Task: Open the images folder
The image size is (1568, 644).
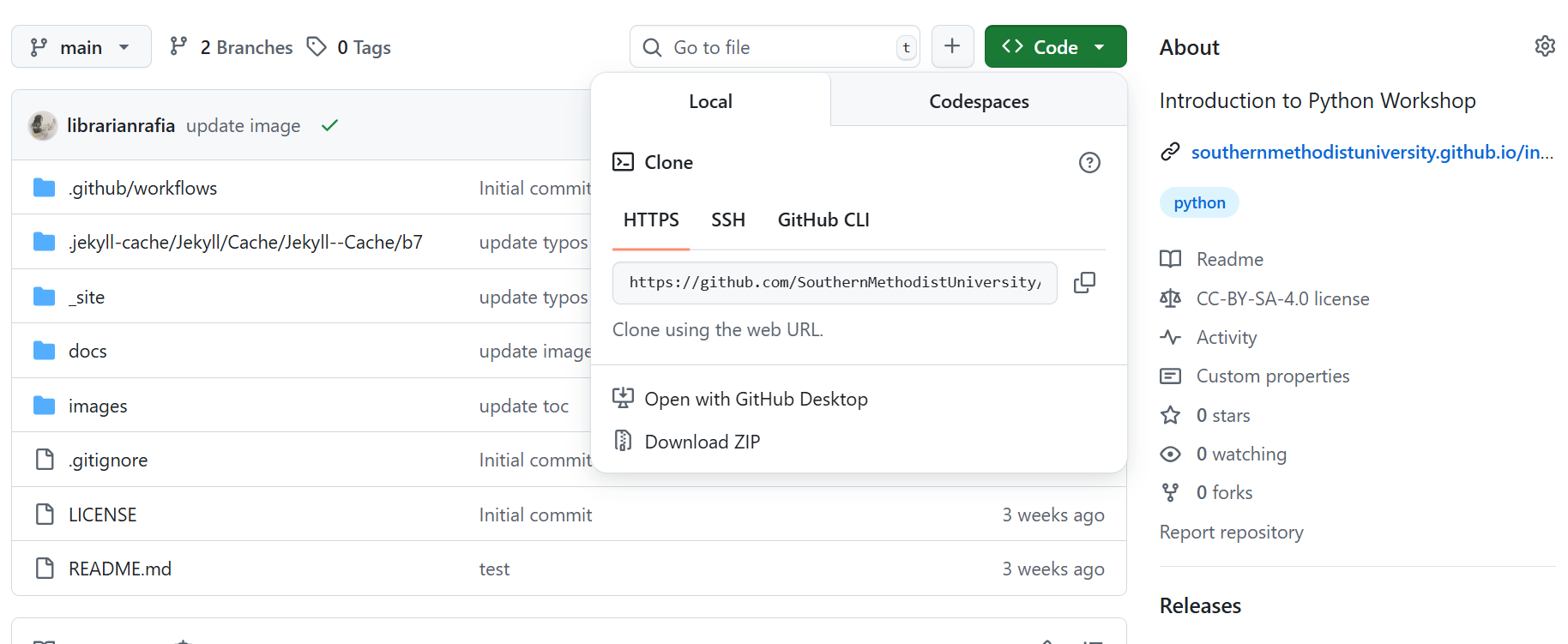Action: (x=98, y=406)
